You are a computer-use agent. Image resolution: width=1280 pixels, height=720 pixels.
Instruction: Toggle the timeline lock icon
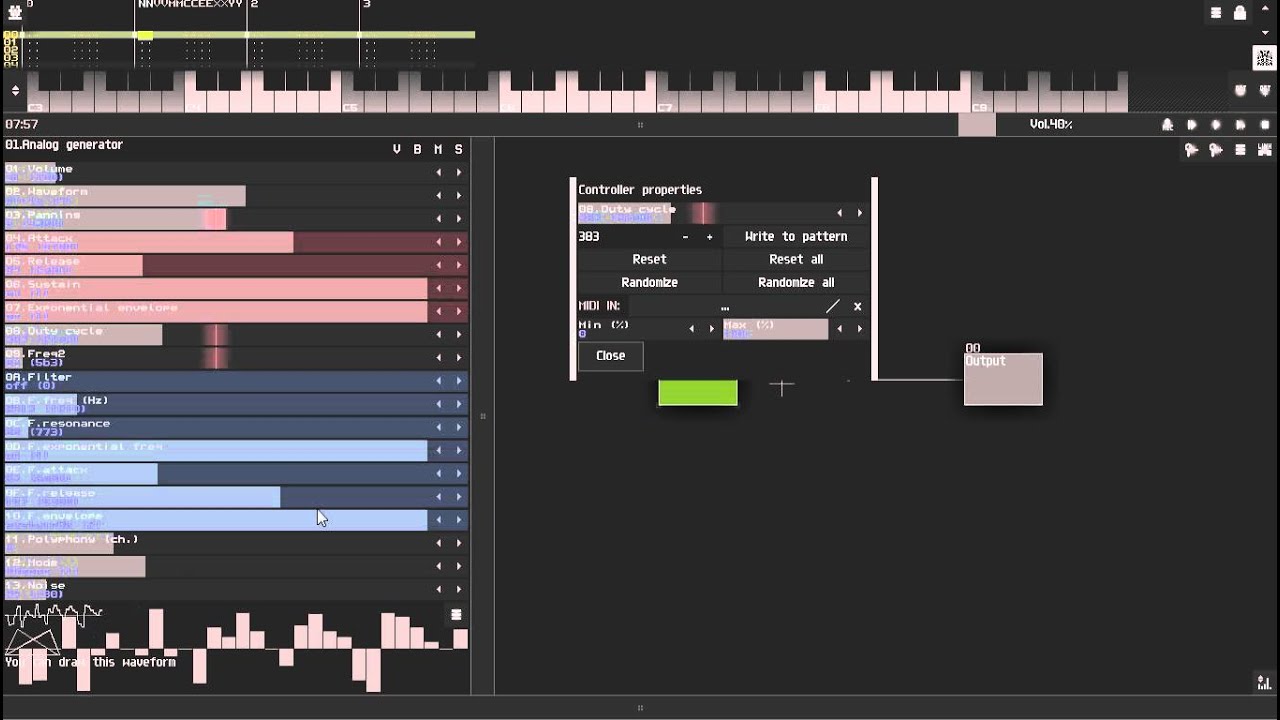(x=1240, y=13)
